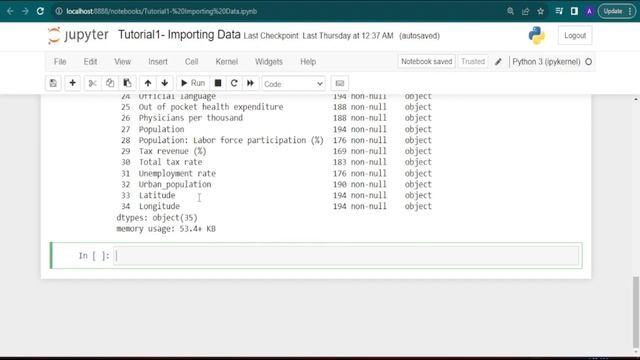Open the Kernel menu
640x360 pixels.
[x=227, y=62]
